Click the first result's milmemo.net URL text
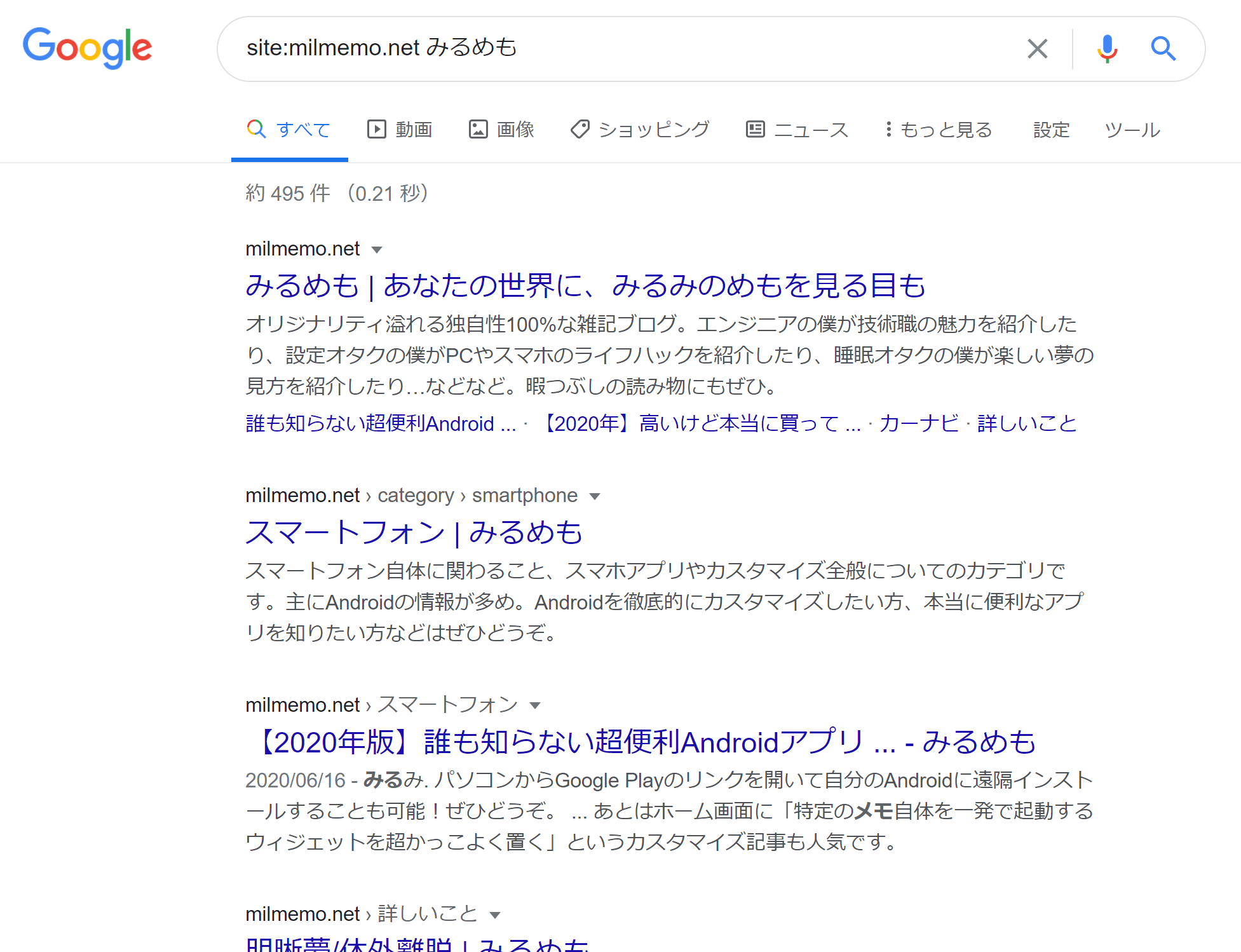Image resolution: width=1241 pixels, height=952 pixels. [x=302, y=248]
